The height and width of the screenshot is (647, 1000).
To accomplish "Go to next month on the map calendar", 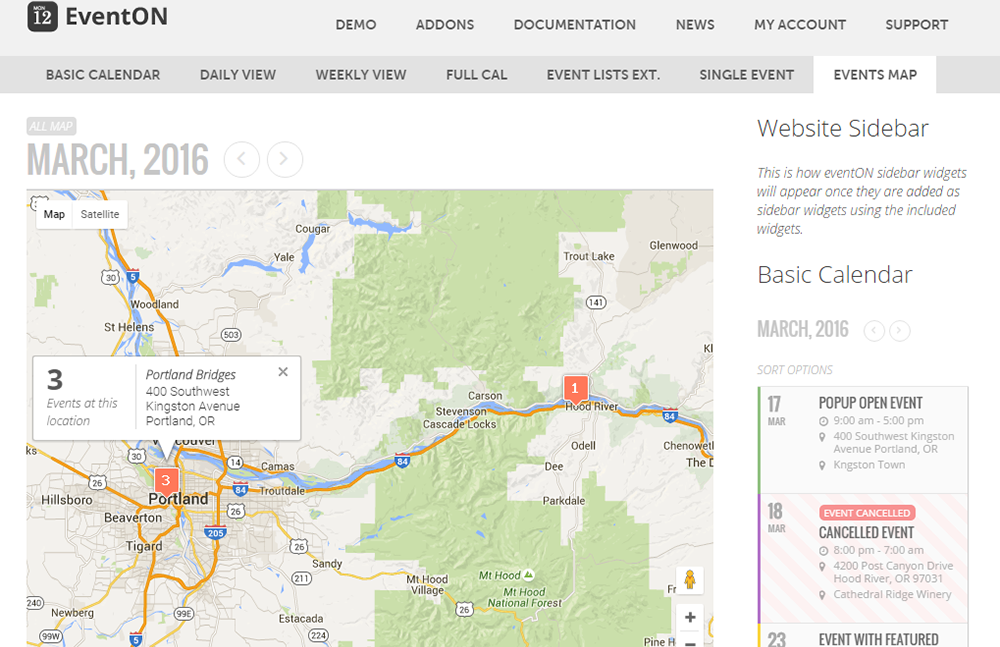I will point(284,159).
